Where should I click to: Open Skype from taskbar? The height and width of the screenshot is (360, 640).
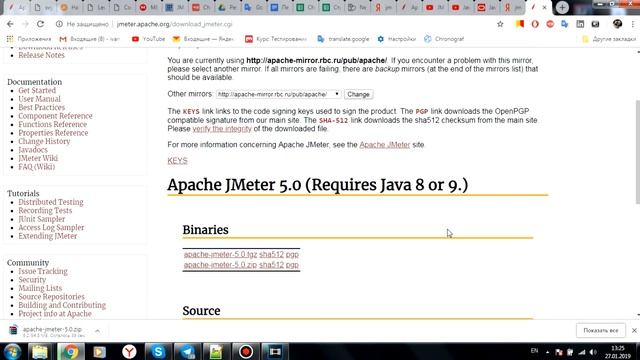158,352
